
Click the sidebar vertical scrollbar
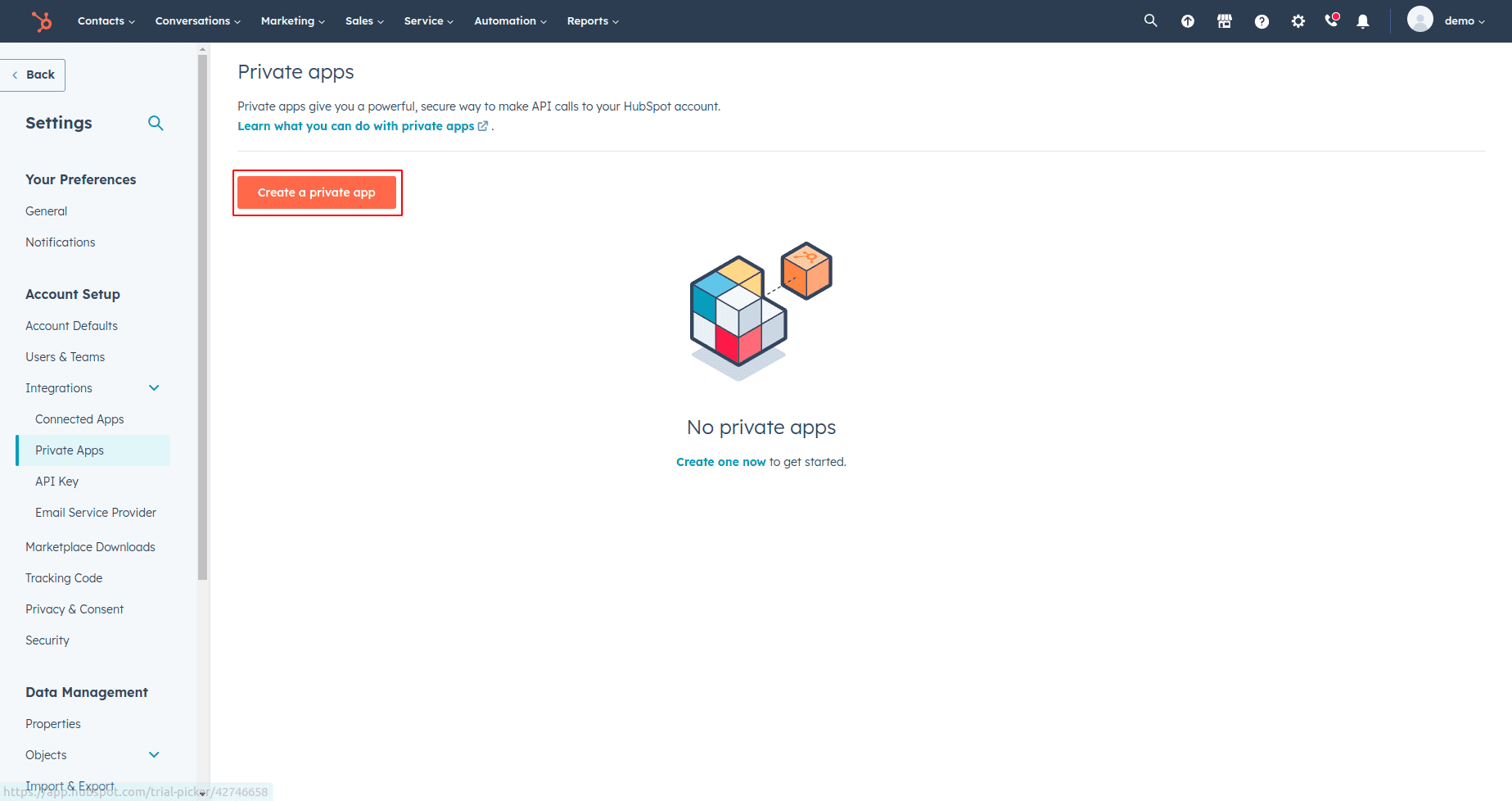[x=202, y=318]
